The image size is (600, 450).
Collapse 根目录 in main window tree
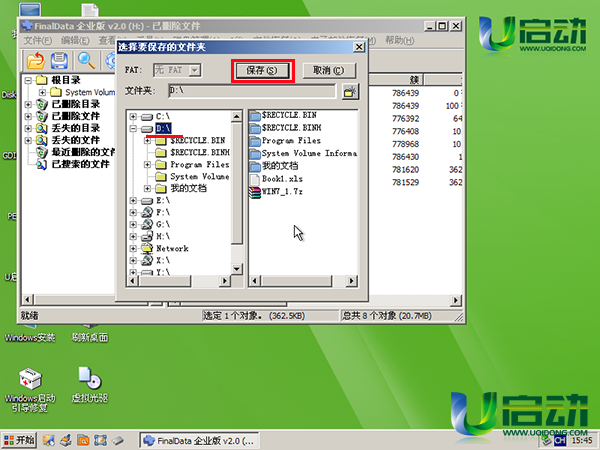[x=28, y=80]
